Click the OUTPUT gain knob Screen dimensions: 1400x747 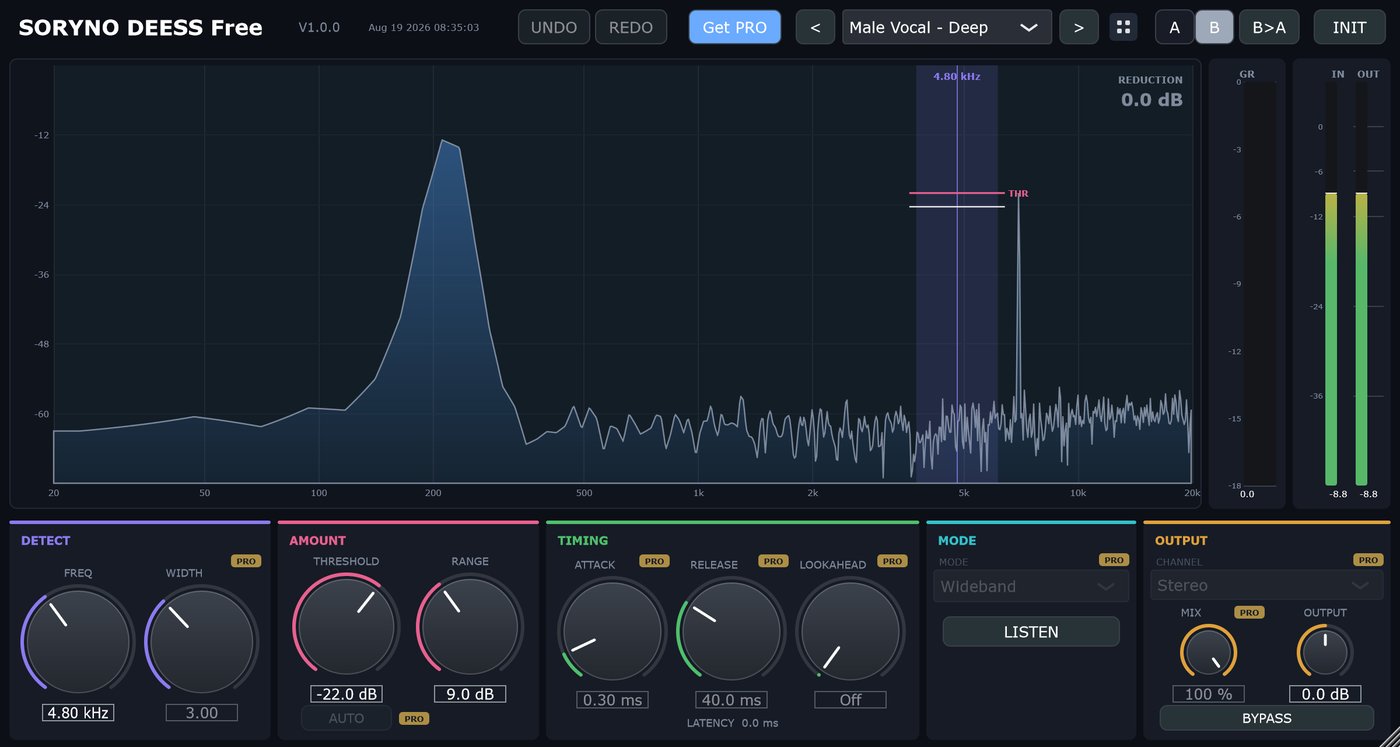(1325, 653)
